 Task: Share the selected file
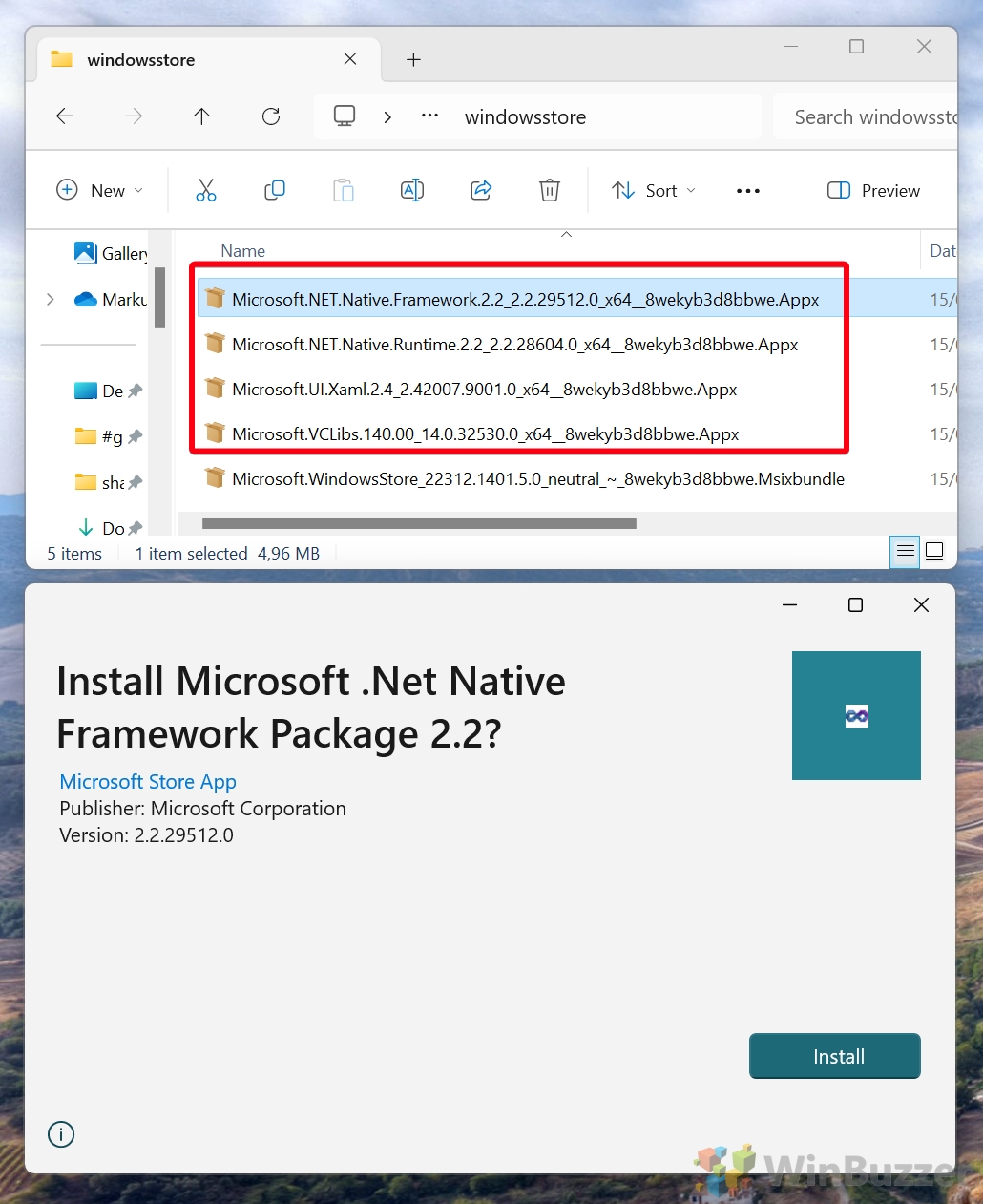[x=481, y=190]
